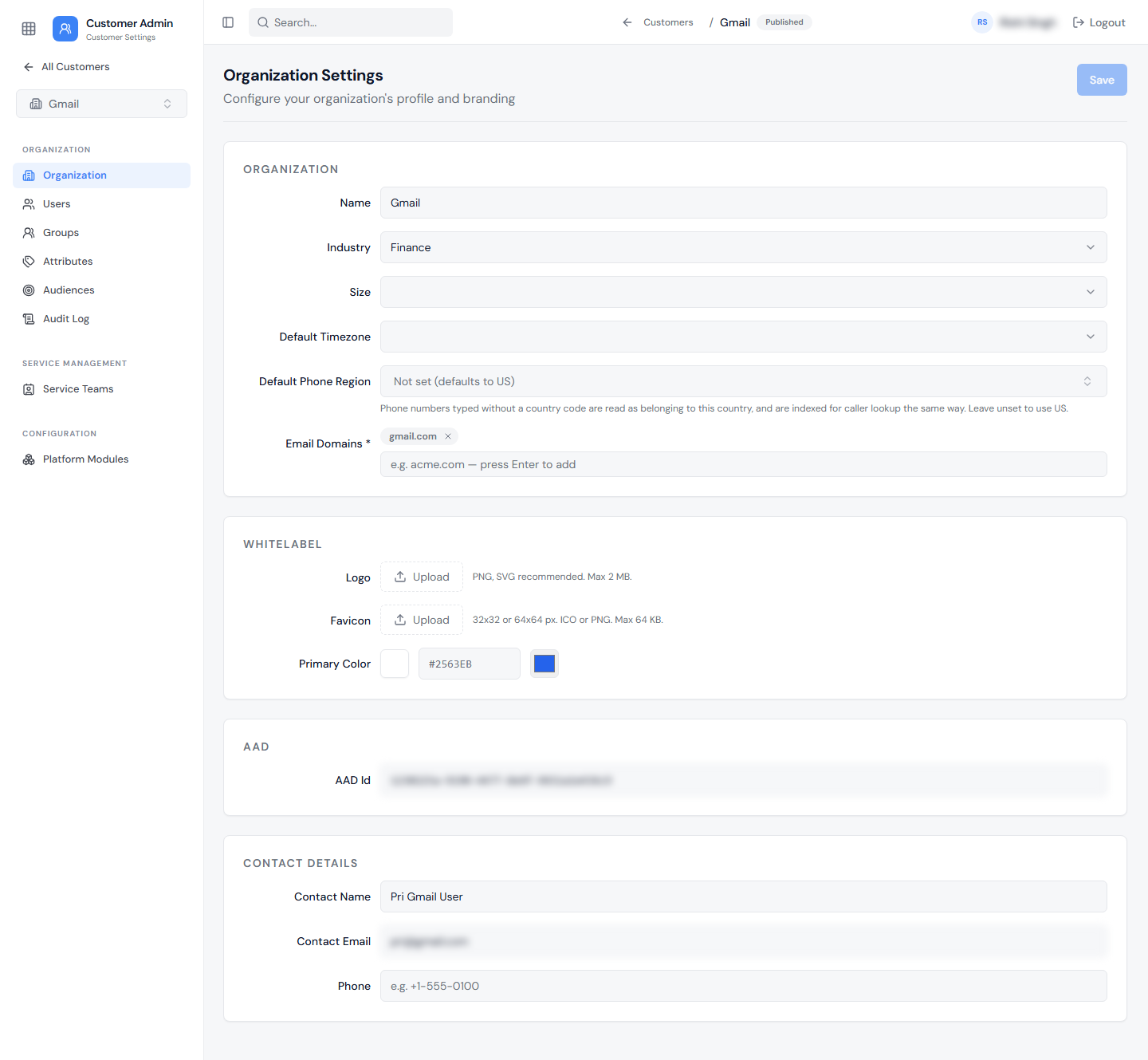Open the Default Timezone dropdown

[x=744, y=337]
